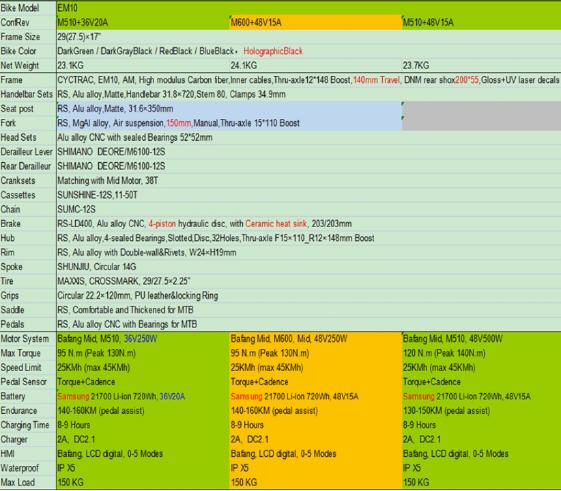Click the Frame row label
The height and width of the screenshot is (491, 561).
click(28, 80)
